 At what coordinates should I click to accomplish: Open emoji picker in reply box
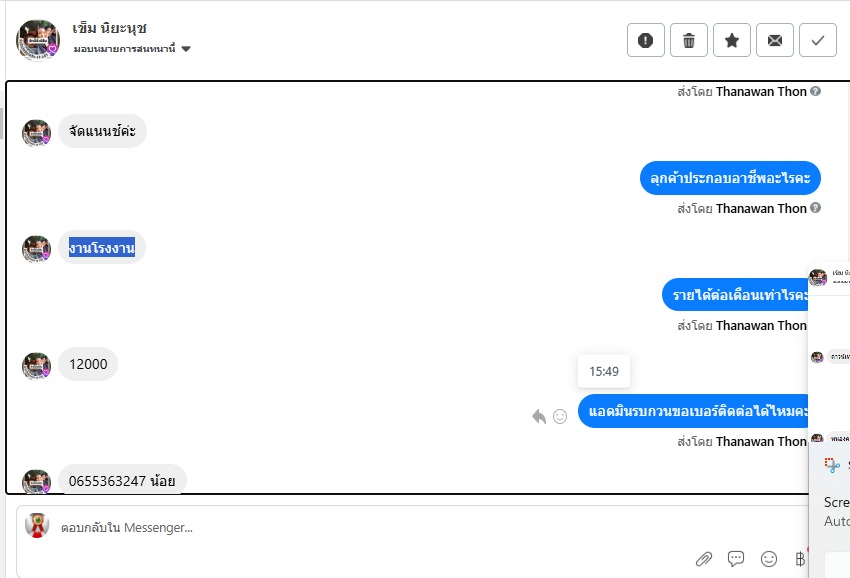point(769,558)
